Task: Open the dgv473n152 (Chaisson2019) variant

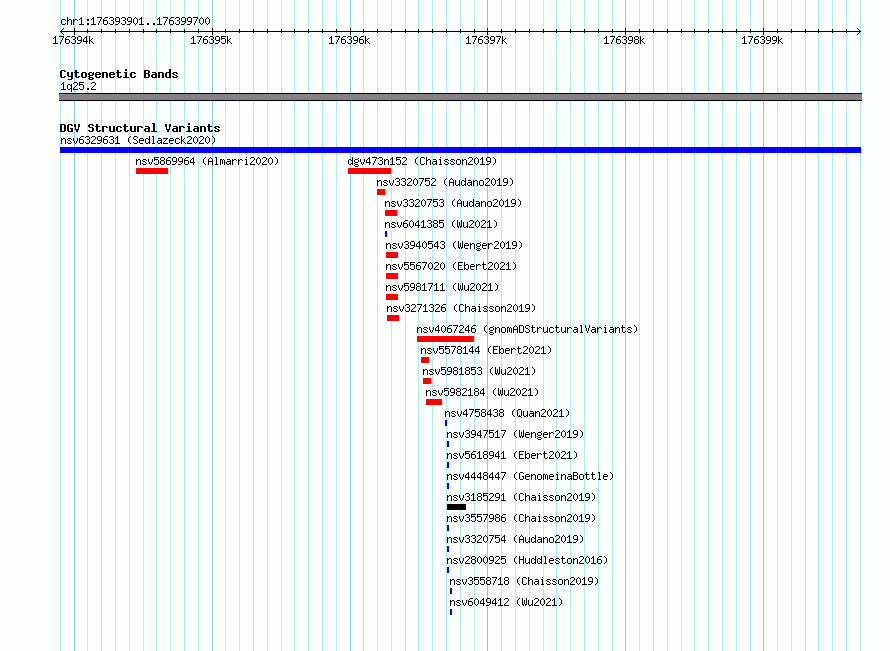Action: (x=422, y=161)
